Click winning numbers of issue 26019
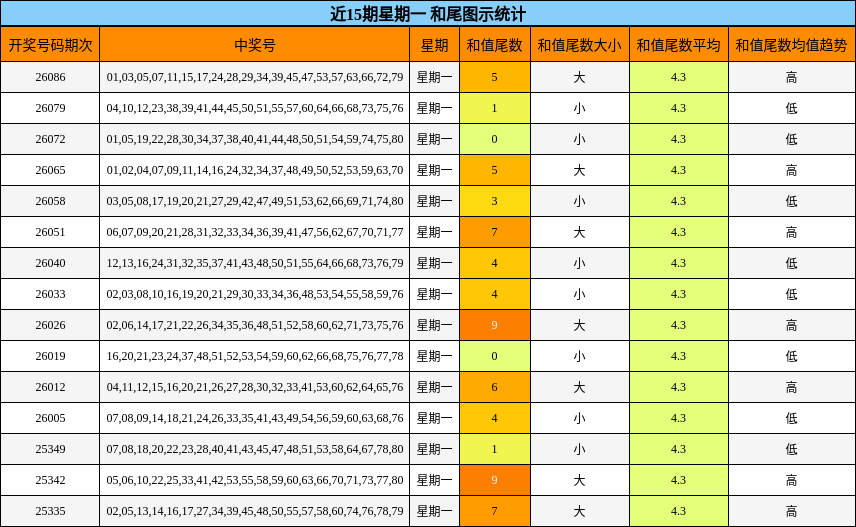 point(255,356)
